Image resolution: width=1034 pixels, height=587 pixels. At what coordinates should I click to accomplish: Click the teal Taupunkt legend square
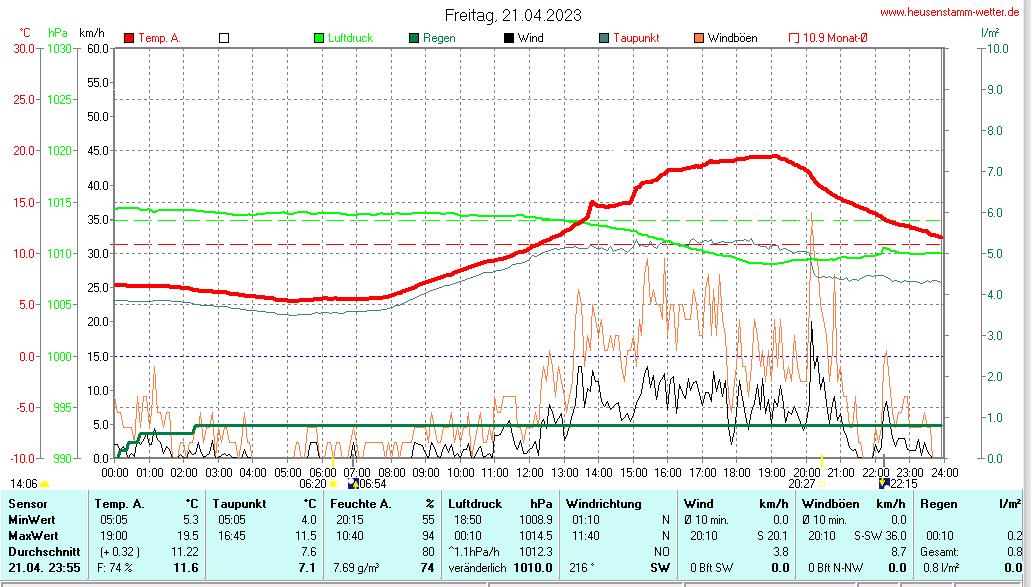coord(604,38)
